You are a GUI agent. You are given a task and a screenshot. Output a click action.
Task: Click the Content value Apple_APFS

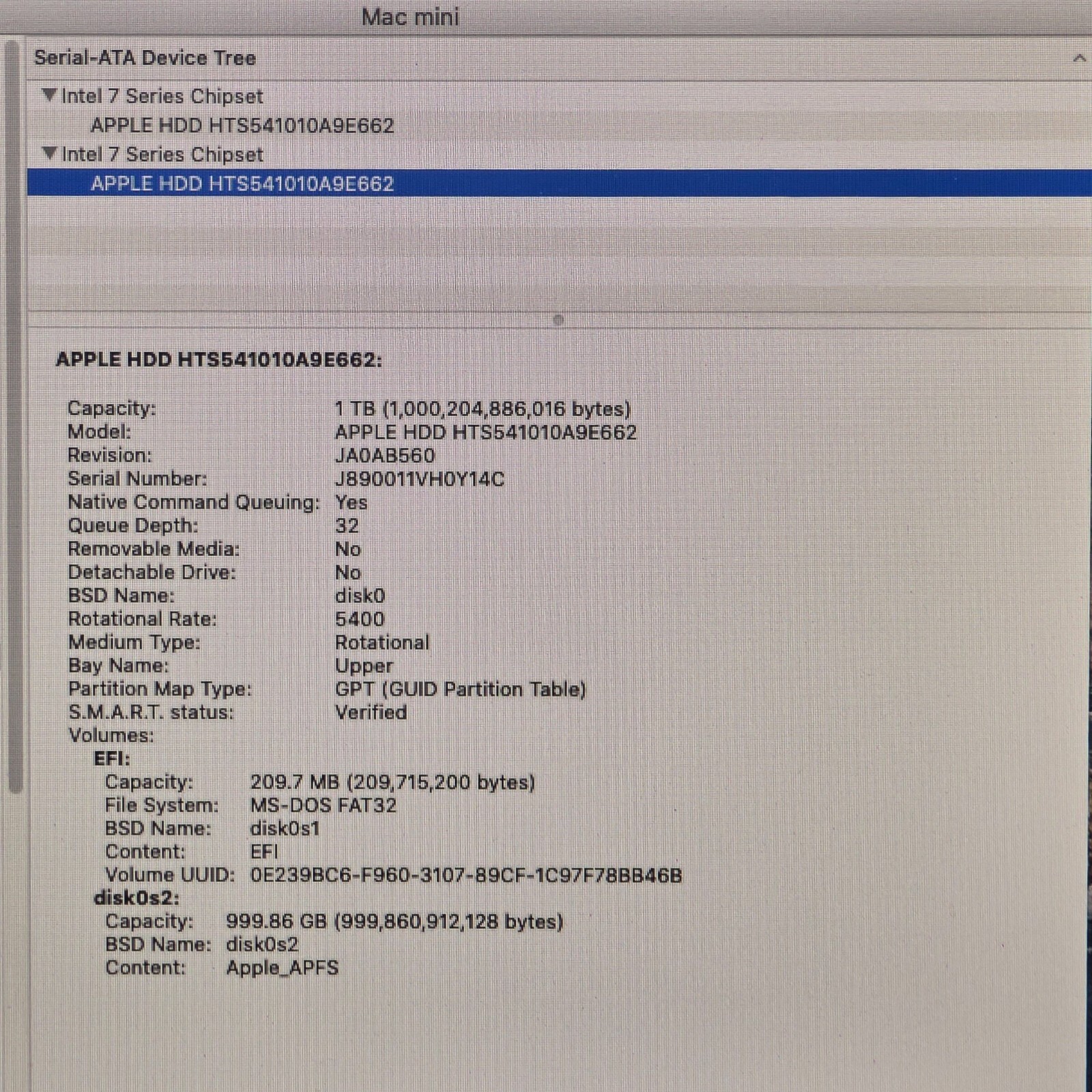tap(282, 968)
